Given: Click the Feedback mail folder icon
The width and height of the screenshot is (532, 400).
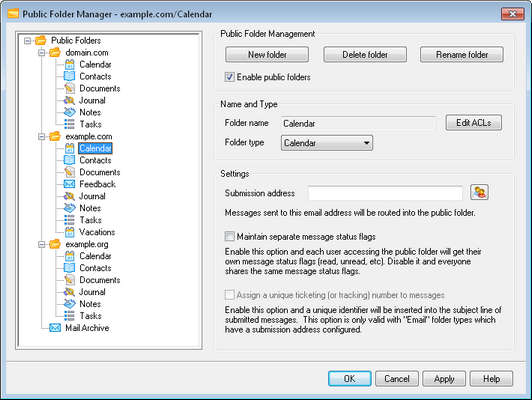Looking at the screenshot, I should (x=69, y=184).
